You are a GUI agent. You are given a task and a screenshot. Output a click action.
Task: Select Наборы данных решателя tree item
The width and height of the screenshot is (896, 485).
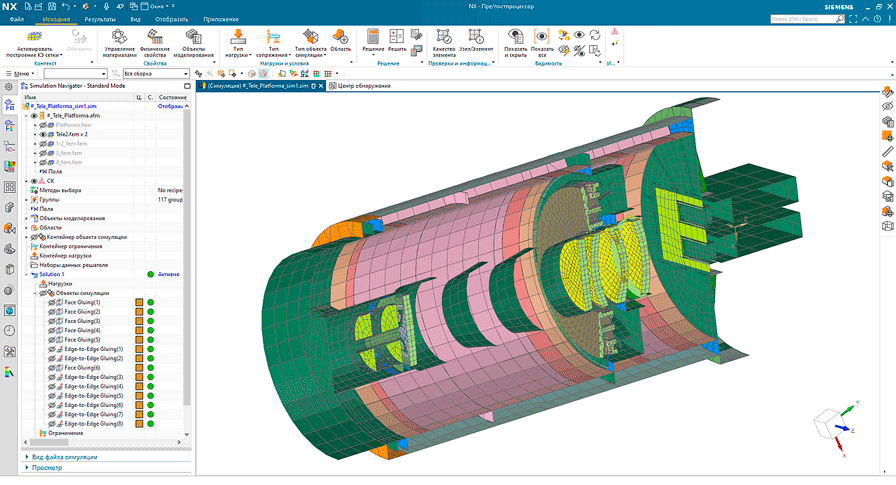(x=73, y=265)
